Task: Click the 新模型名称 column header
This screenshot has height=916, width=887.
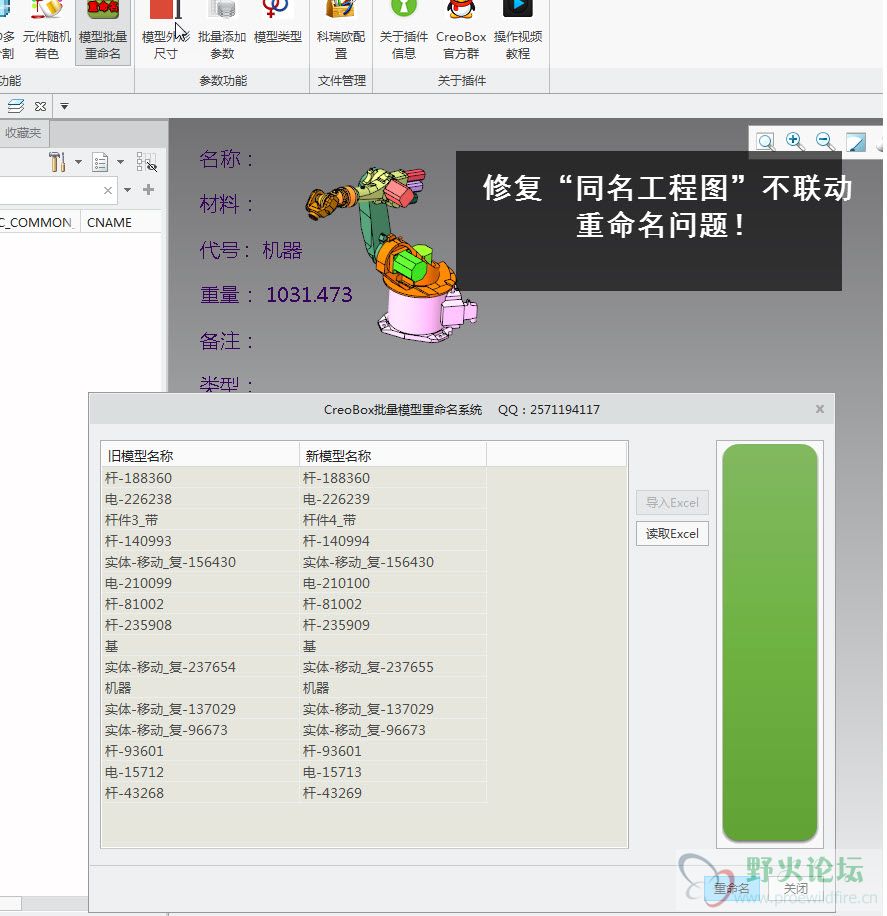Action: coord(393,456)
